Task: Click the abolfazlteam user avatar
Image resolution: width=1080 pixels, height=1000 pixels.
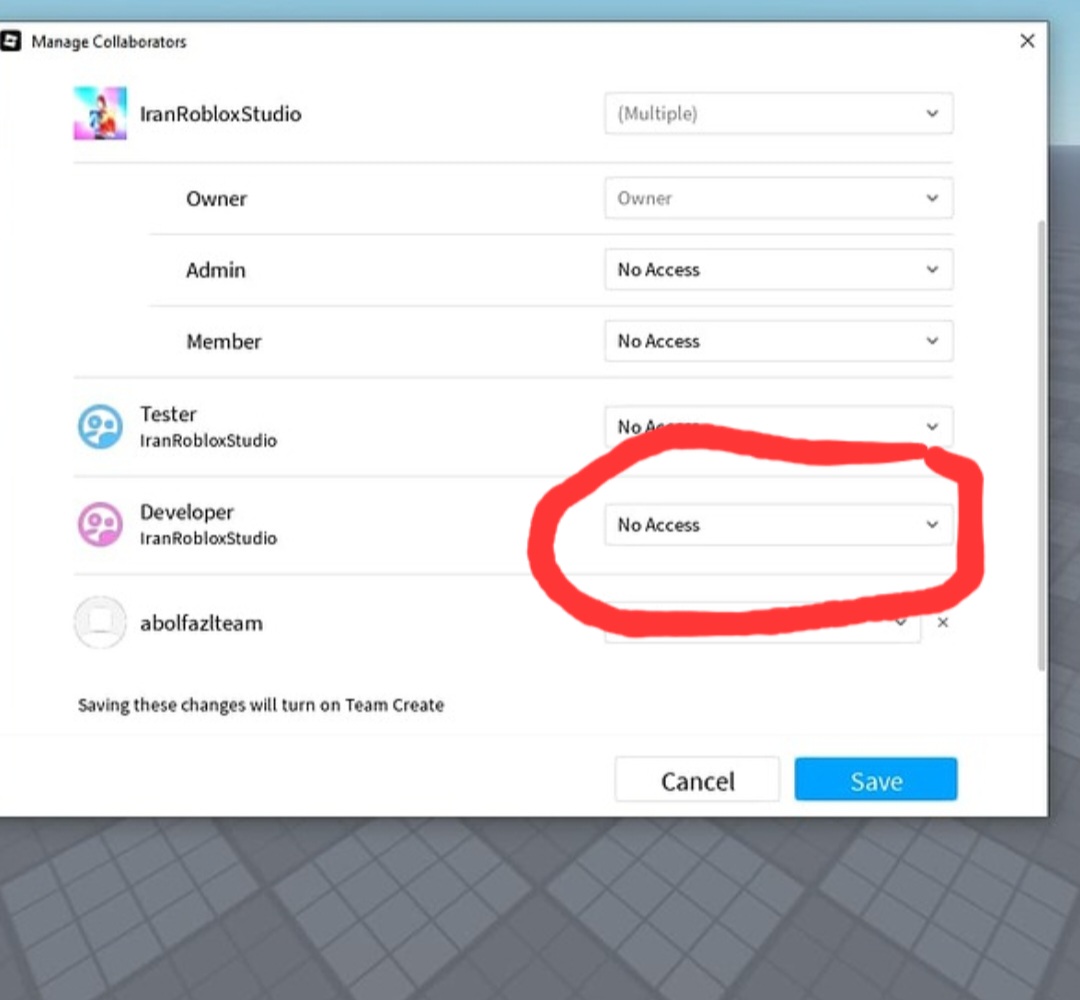Action: click(100, 622)
